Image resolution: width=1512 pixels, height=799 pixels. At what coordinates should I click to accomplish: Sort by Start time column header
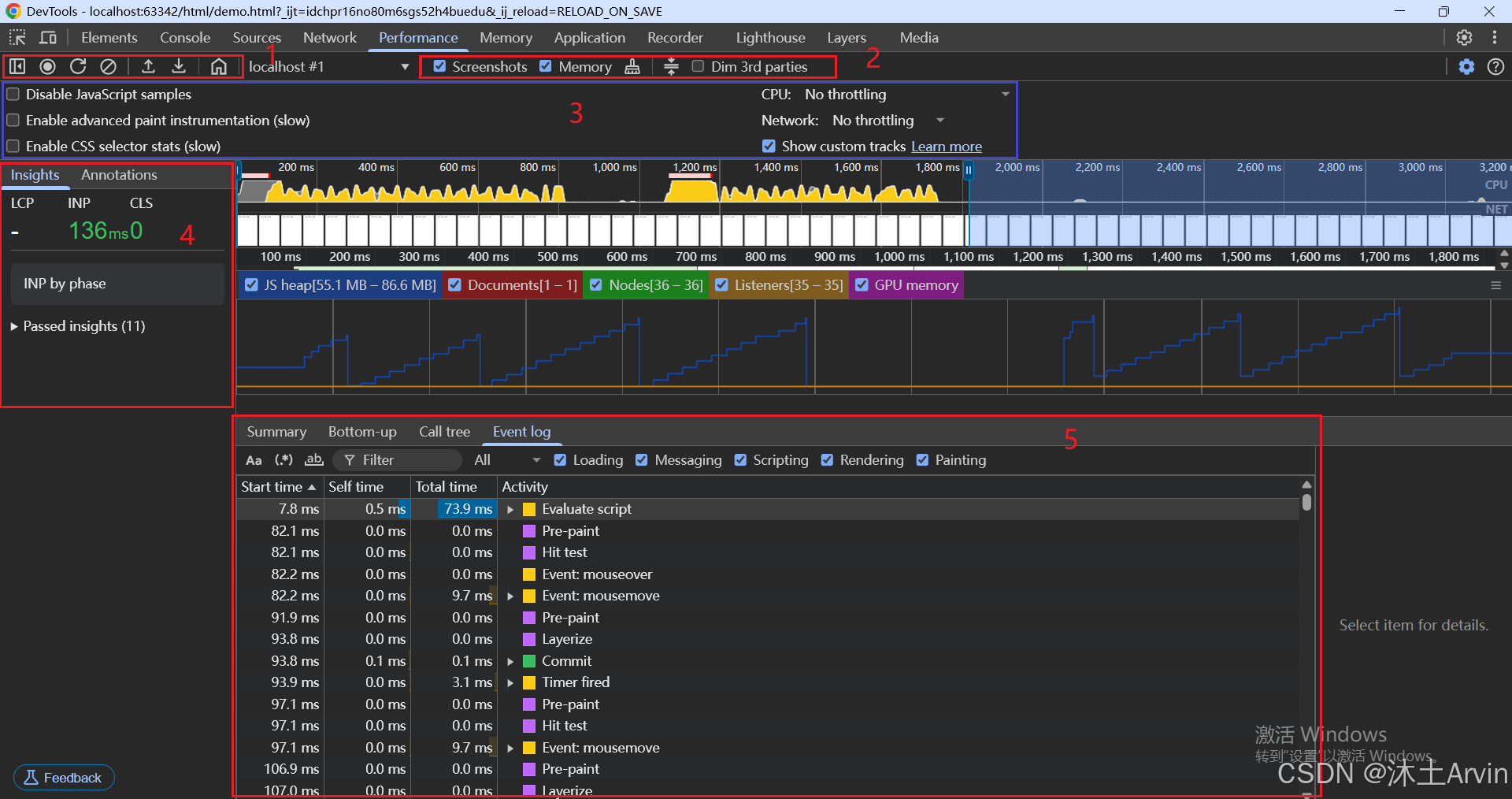280,487
